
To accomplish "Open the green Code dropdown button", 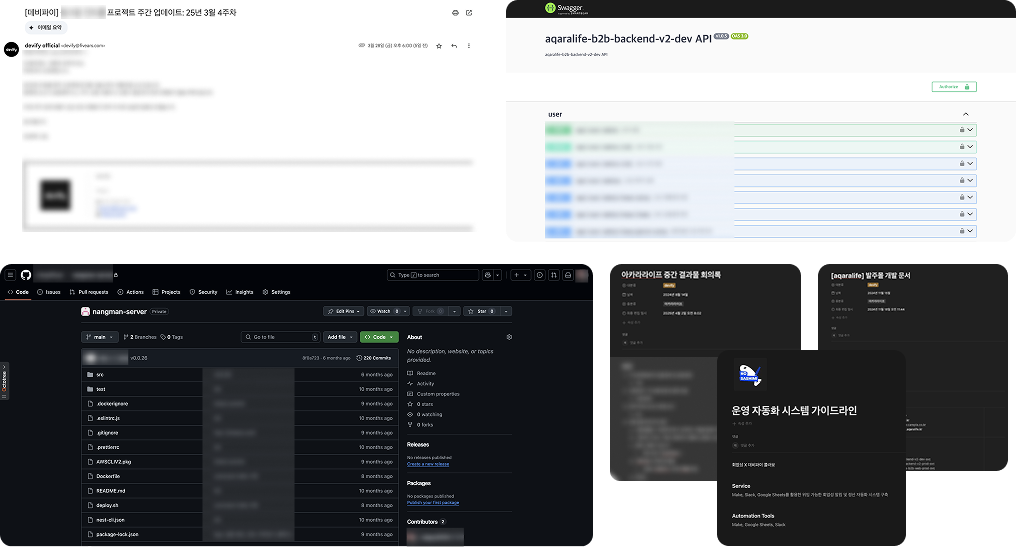I will (379, 337).
